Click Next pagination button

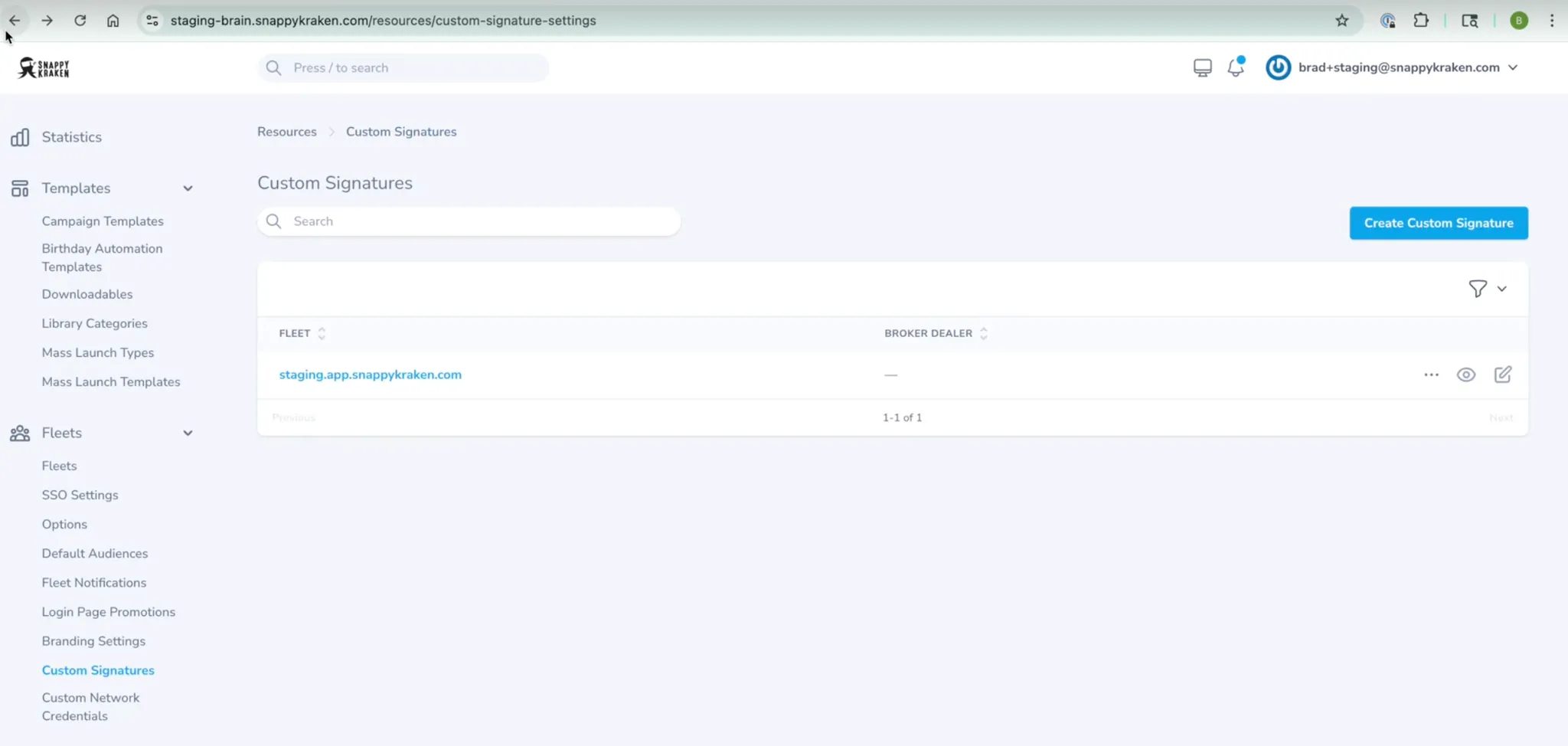pyautogui.click(x=1501, y=417)
